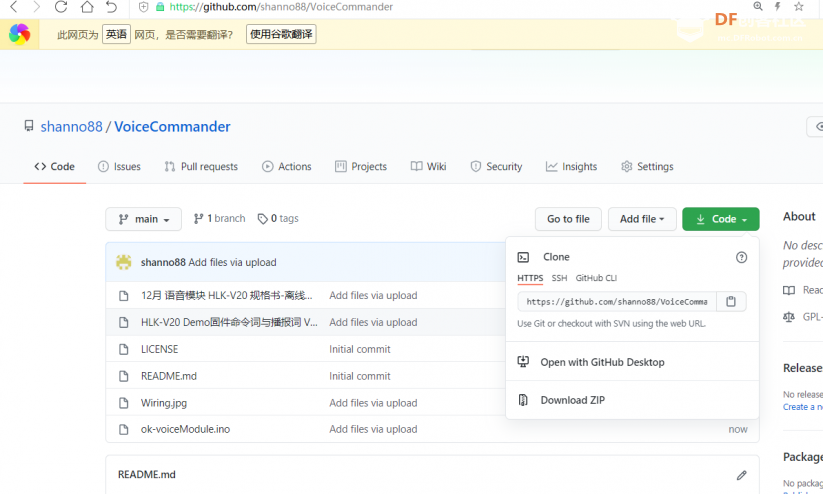Viewport: 823px width, 494px height.
Task: Expand the Add file dropdown
Action: (x=641, y=219)
